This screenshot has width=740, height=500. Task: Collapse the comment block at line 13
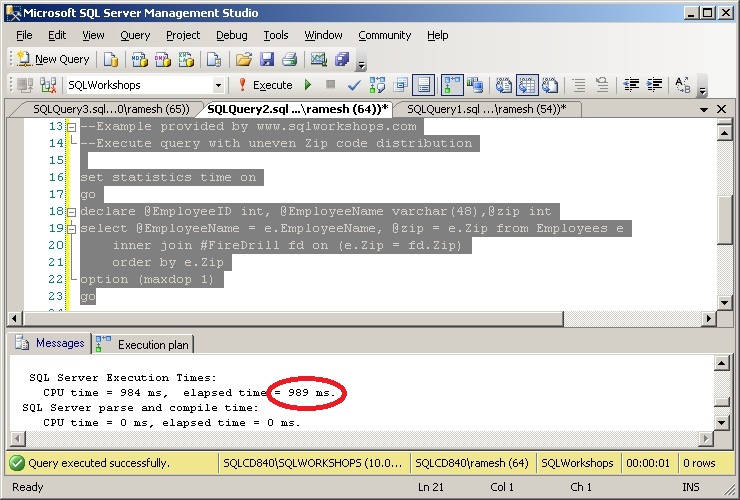coord(71,127)
